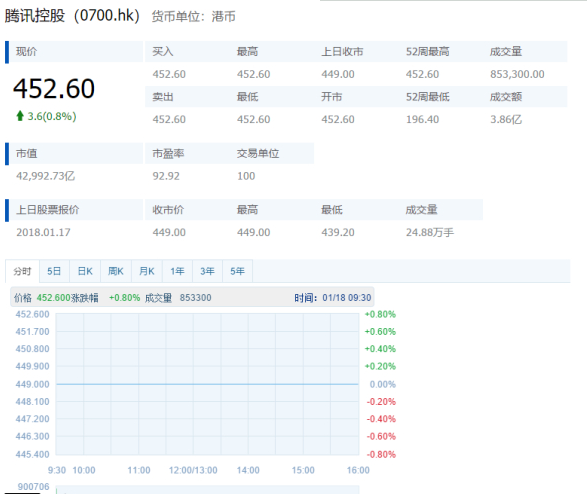Screen dimensions: 587x494
Task: Show the 3年 three-year chart
Action: tap(207, 271)
